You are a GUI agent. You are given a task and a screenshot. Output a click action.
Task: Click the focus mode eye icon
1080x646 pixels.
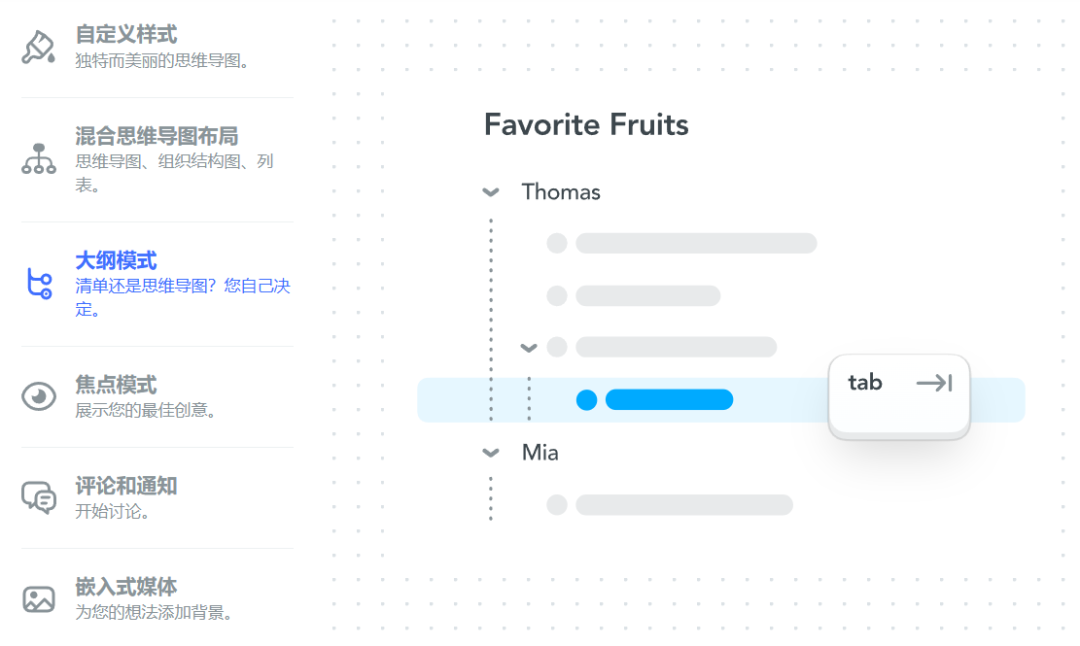click(x=39, y=397)
